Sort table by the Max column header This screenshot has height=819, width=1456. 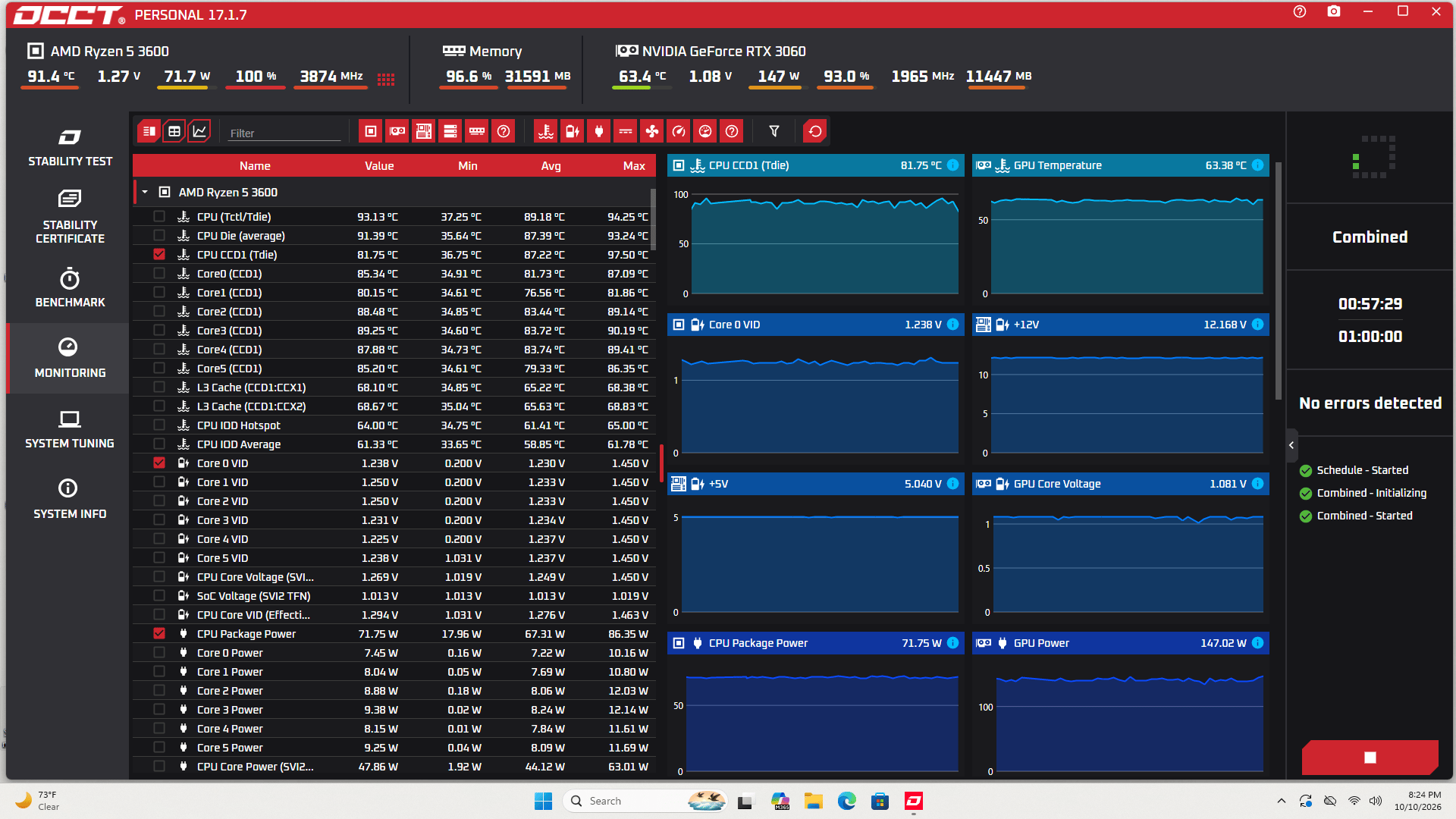pos(634,166)
